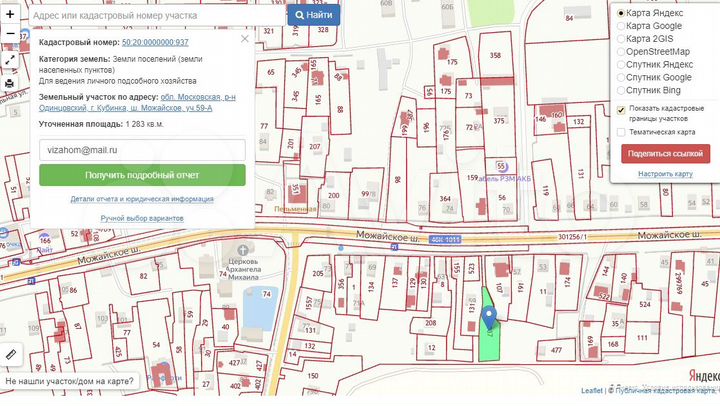Click the church icon for Церковь Архангела Михаила
Screen dimensions: 720x406
(x=243, y=250)
